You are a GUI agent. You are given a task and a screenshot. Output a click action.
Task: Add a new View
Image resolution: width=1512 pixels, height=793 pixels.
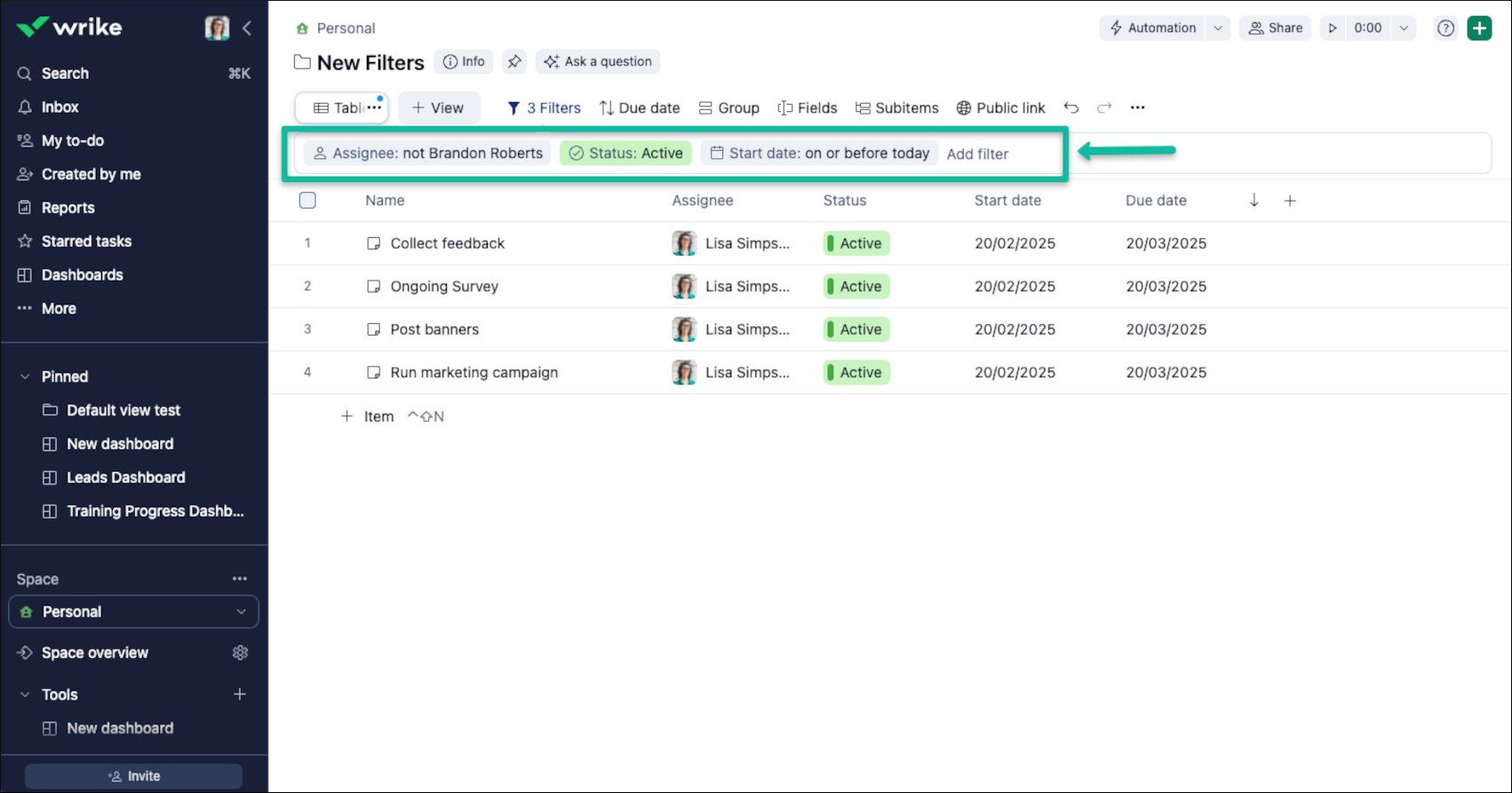[438, 107]
